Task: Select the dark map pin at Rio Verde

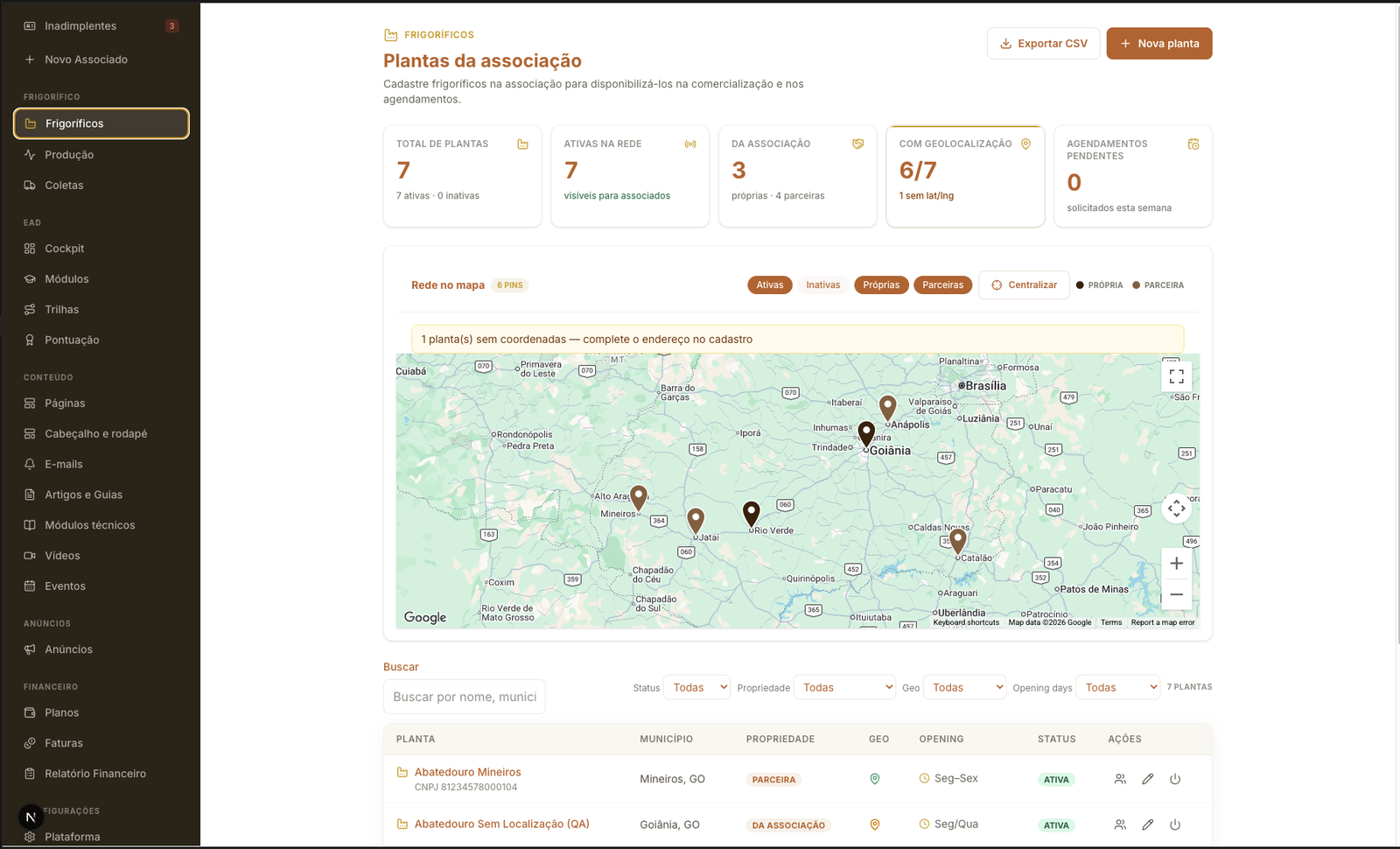Action: coord(752,514)
